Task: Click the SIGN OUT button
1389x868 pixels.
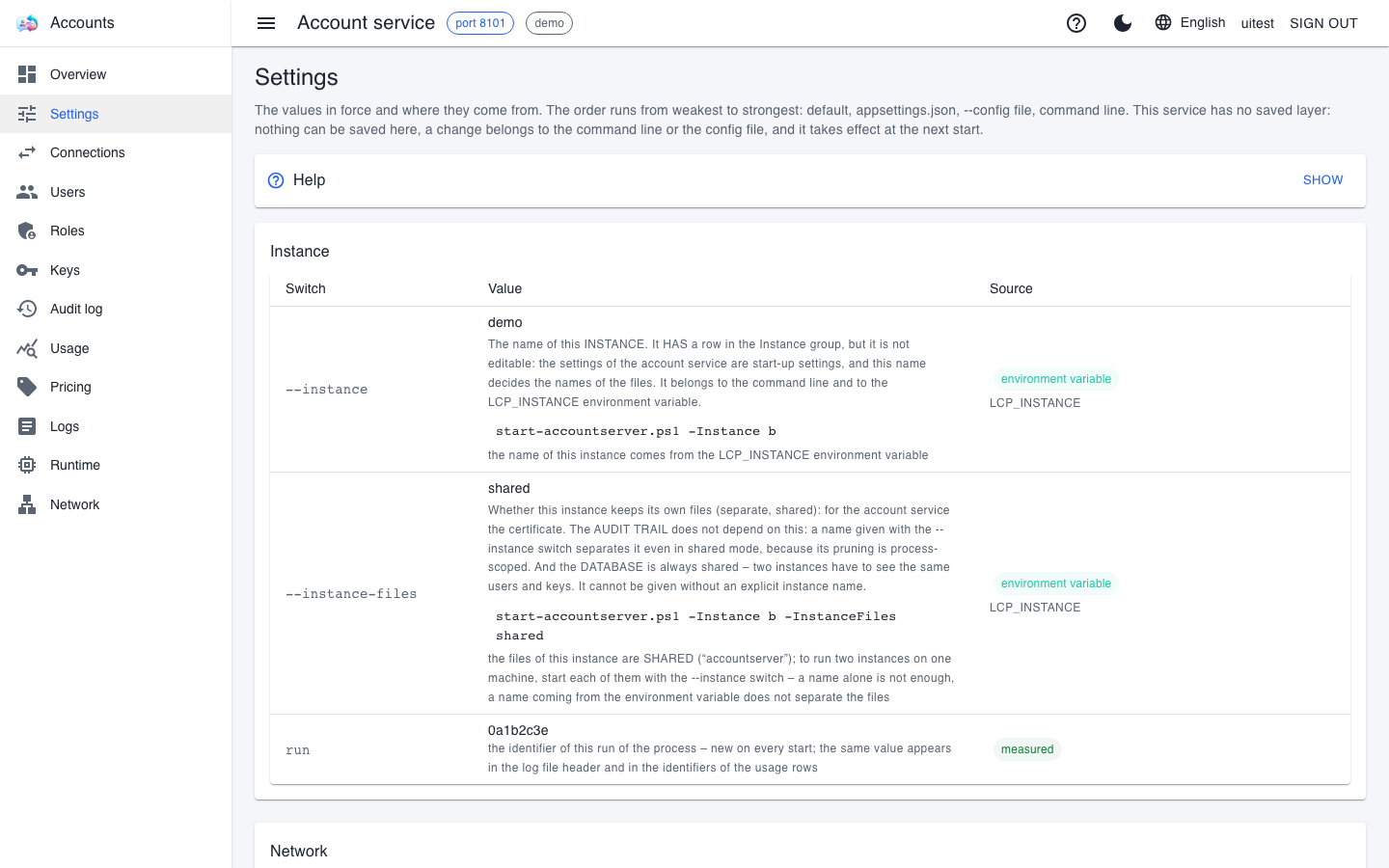Action: click(x=1323, y=23)
